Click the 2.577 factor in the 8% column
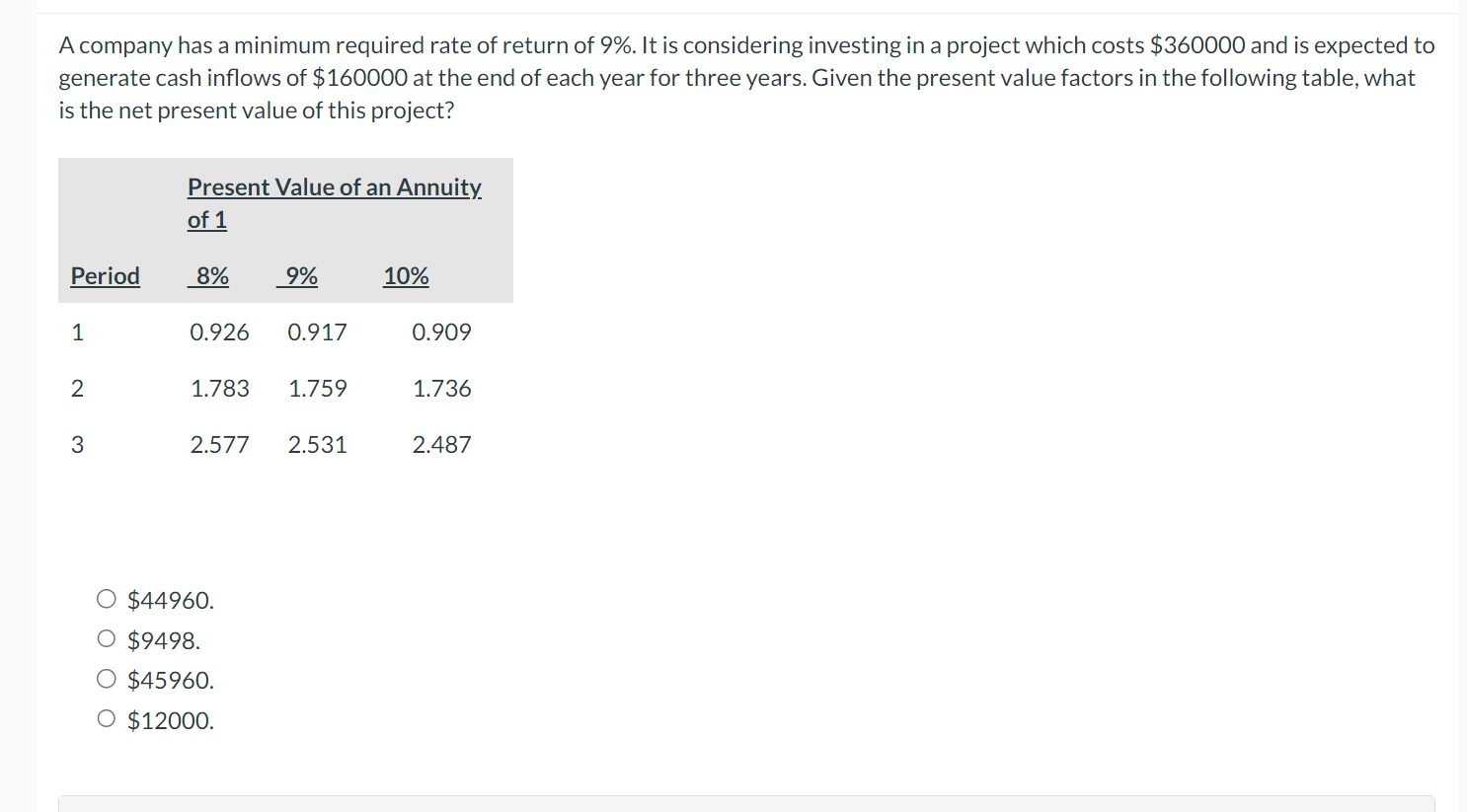1467x812 pixels. (220, 445)
